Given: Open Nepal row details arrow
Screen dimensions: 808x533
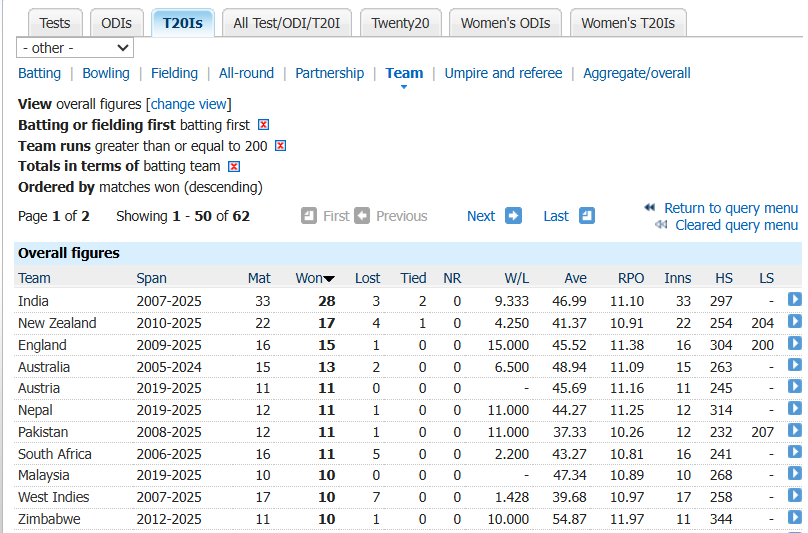Looking at the screenshot, I should pyautogui.click(x=795, y=409).
